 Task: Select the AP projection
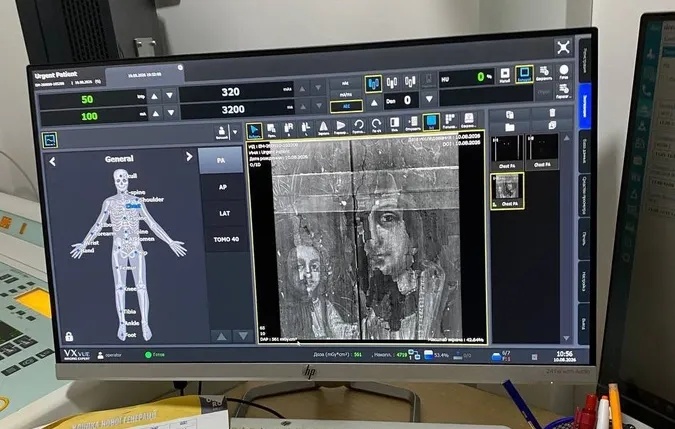(x=223, y=187)
